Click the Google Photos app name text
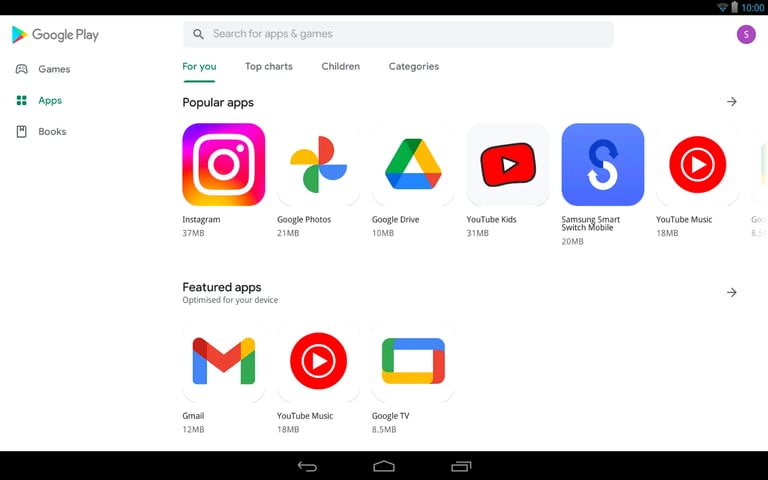The width and height of the screenshot is (768, 480). 304,219
